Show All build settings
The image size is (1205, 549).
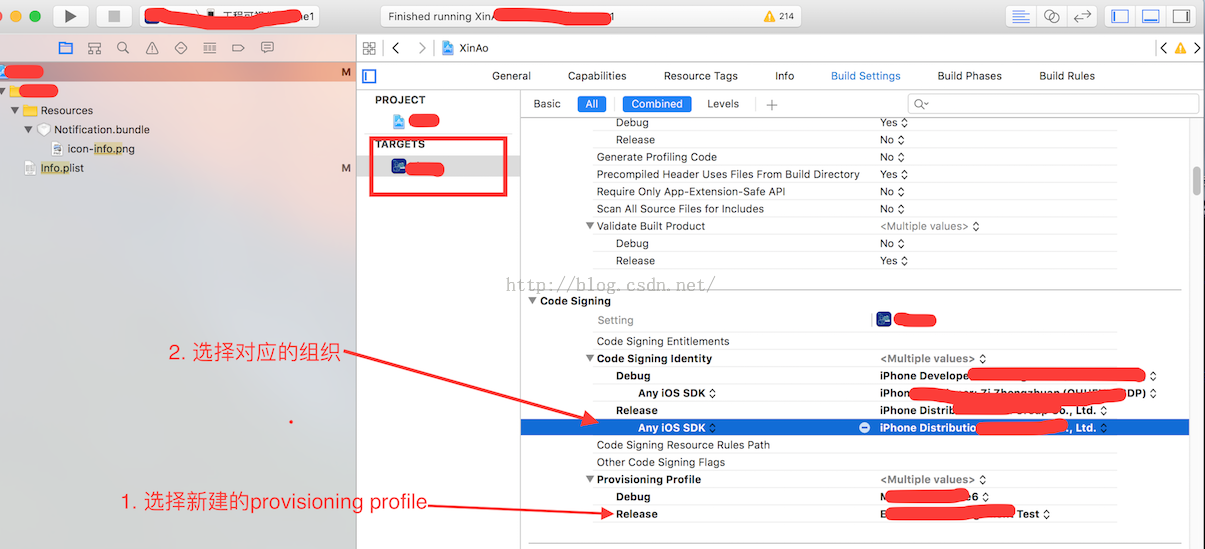coord(592,104)
